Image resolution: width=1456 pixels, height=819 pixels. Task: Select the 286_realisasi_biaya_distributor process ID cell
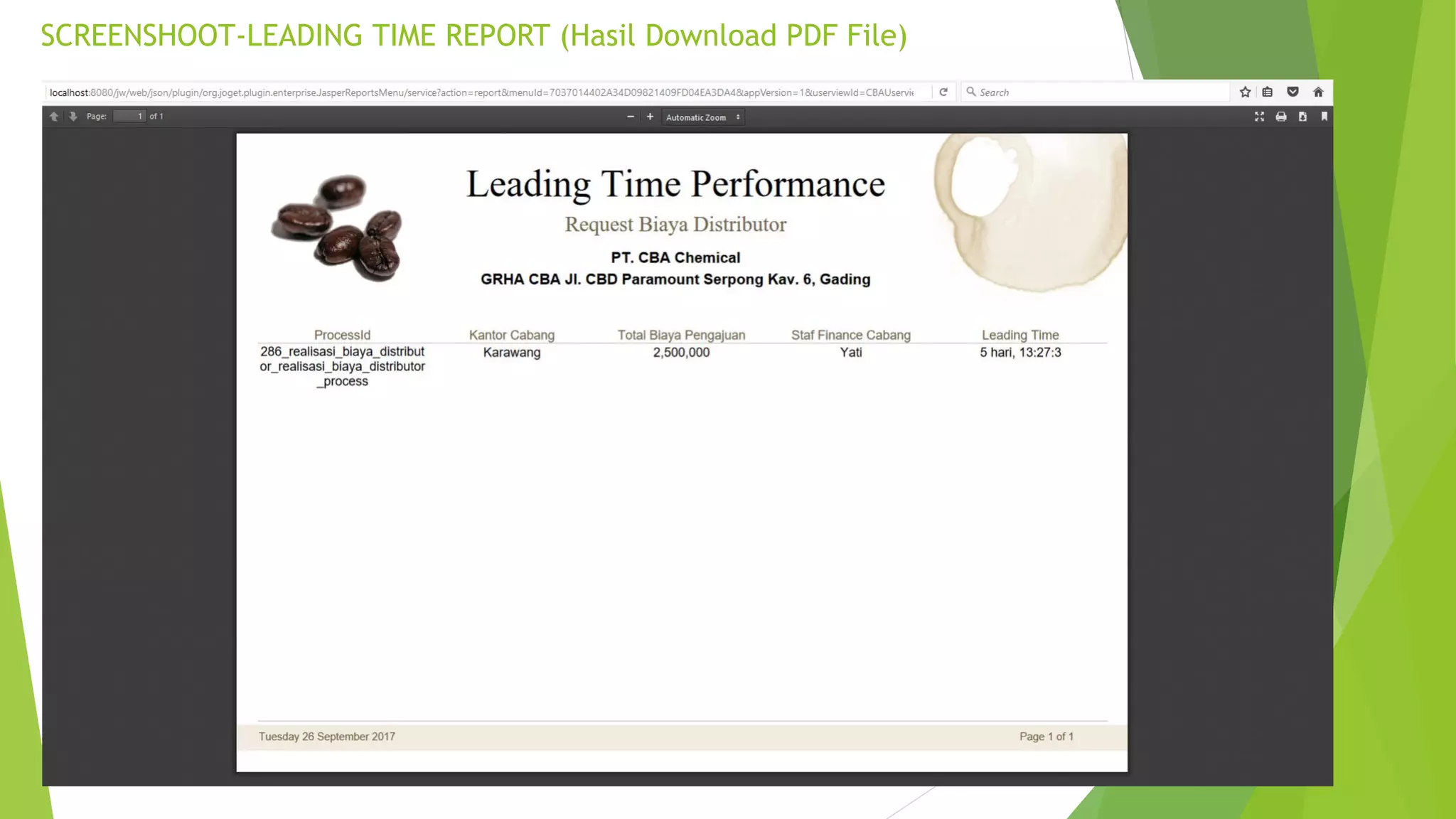342,366
